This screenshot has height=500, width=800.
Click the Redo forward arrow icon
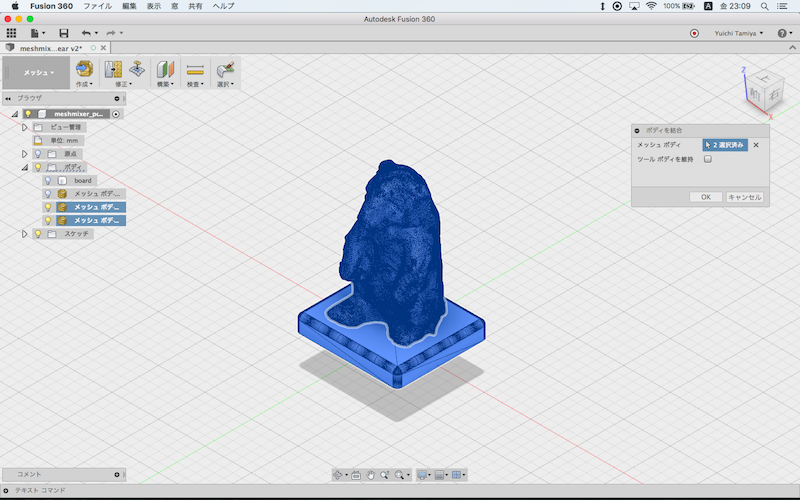(111, 33)
